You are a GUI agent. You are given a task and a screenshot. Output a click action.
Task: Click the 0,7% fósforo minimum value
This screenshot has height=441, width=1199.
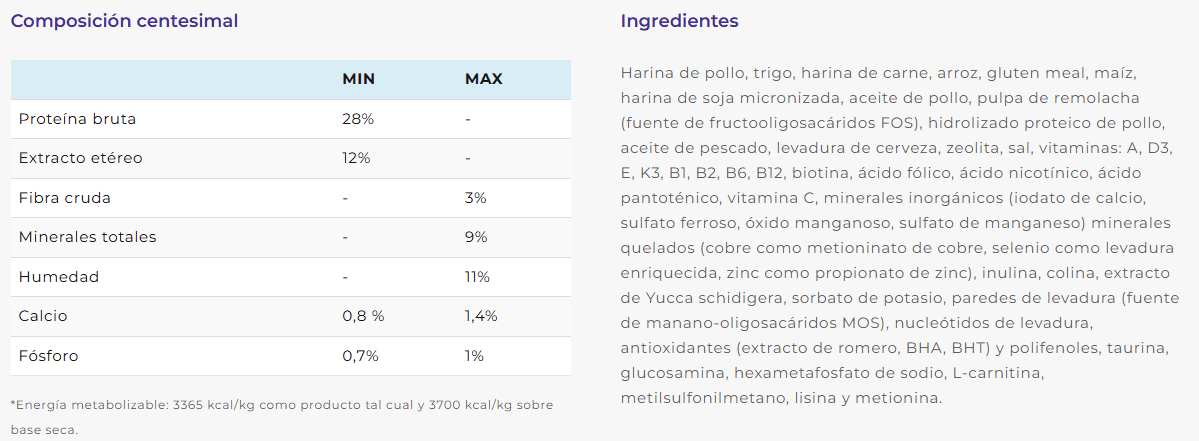(x=360, y=355)
